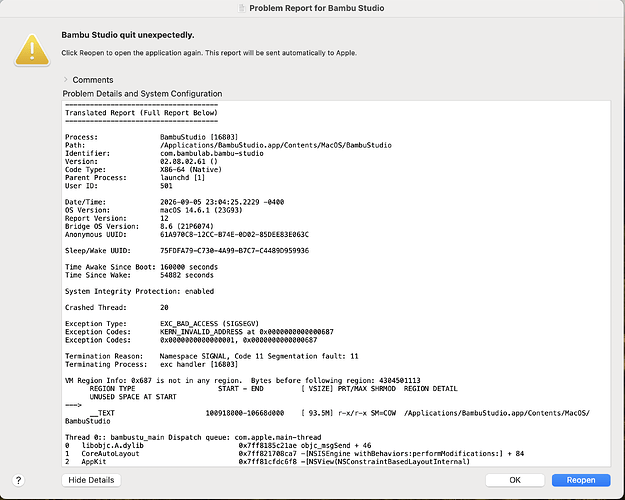
Task: Click the yellow warning triangle icon
Action: (x=32, y=51)
